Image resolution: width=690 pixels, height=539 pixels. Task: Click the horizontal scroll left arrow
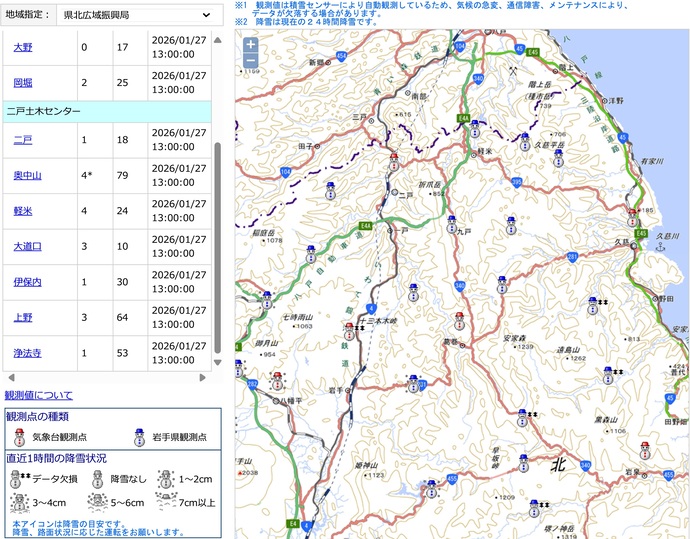11,378
